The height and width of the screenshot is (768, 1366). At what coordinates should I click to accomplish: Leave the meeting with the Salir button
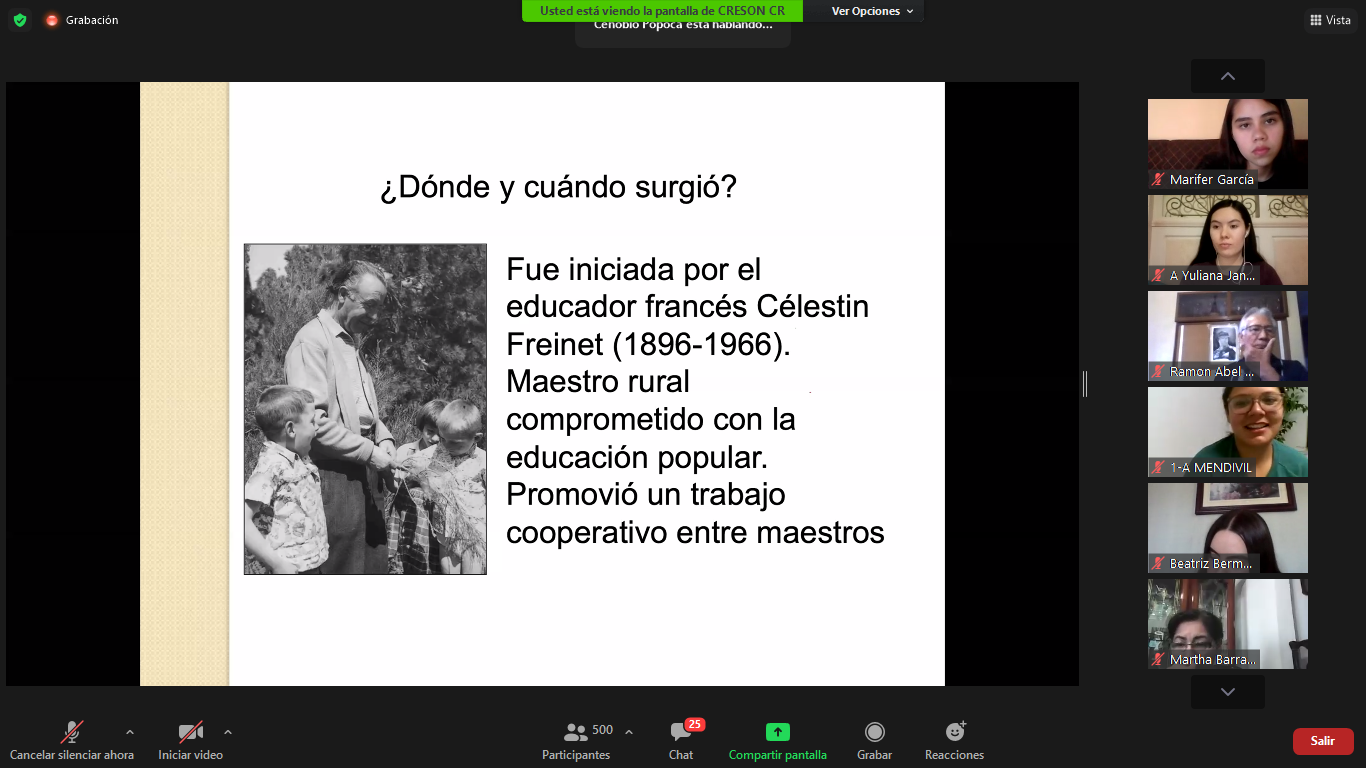[1323, 741]
